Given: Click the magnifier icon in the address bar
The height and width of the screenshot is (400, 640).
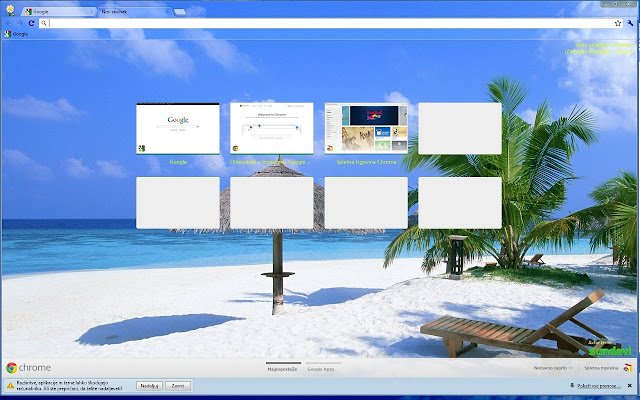Looking at the screenshot, I should coord(44,23).
